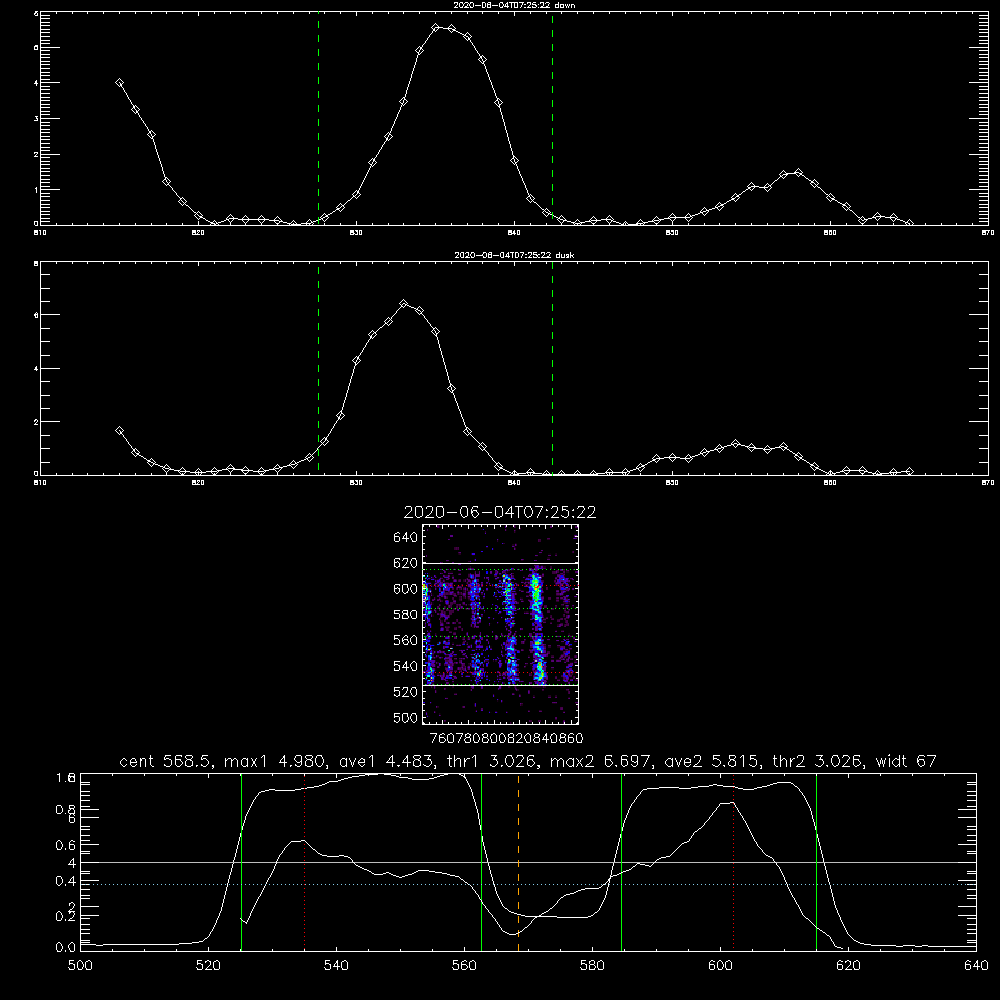Click the green vertical line near 615 in bottom plot

[816, 862]
